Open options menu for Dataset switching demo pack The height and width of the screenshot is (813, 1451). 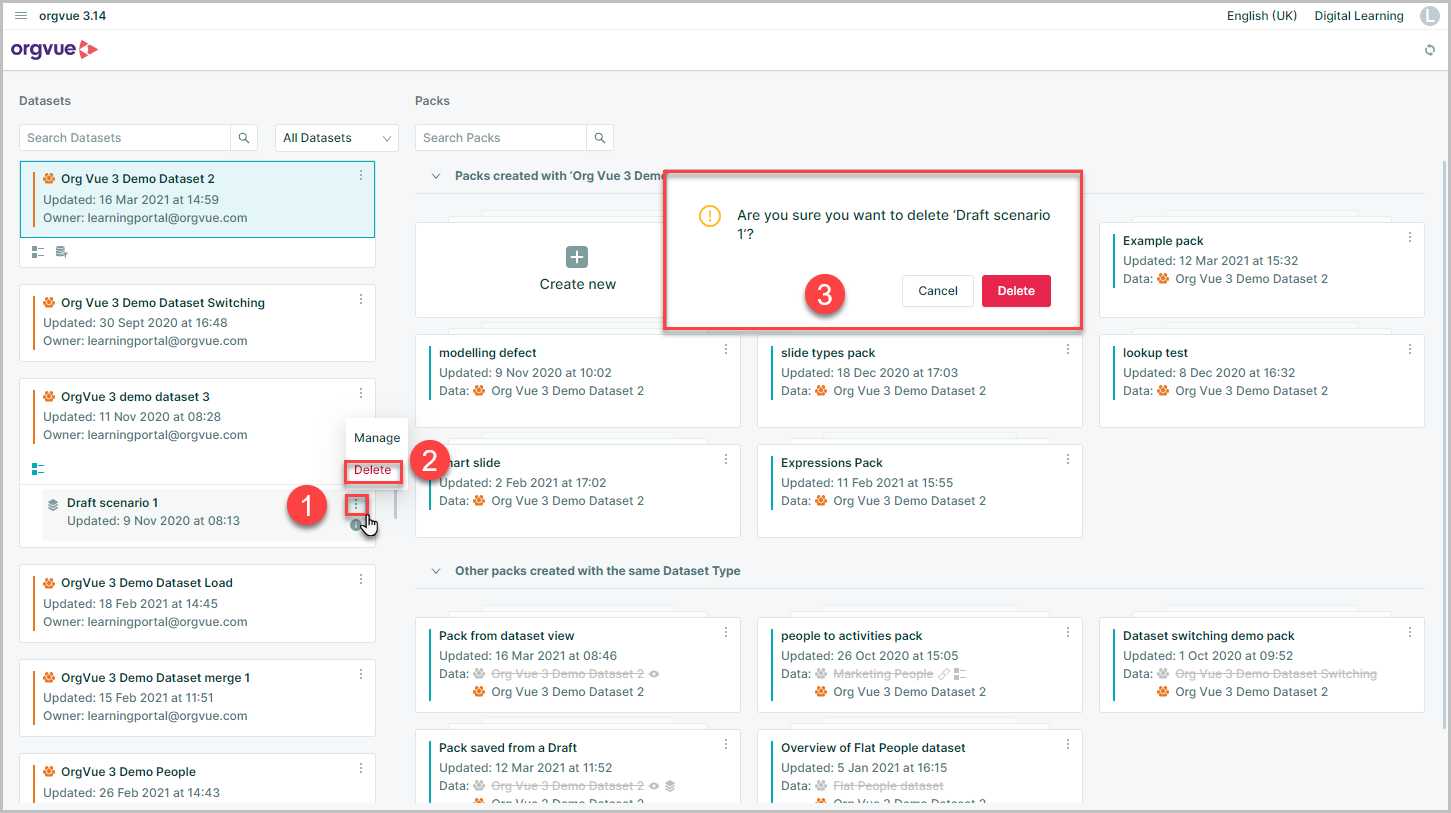pyautogui.click(x=1410, y=632)
